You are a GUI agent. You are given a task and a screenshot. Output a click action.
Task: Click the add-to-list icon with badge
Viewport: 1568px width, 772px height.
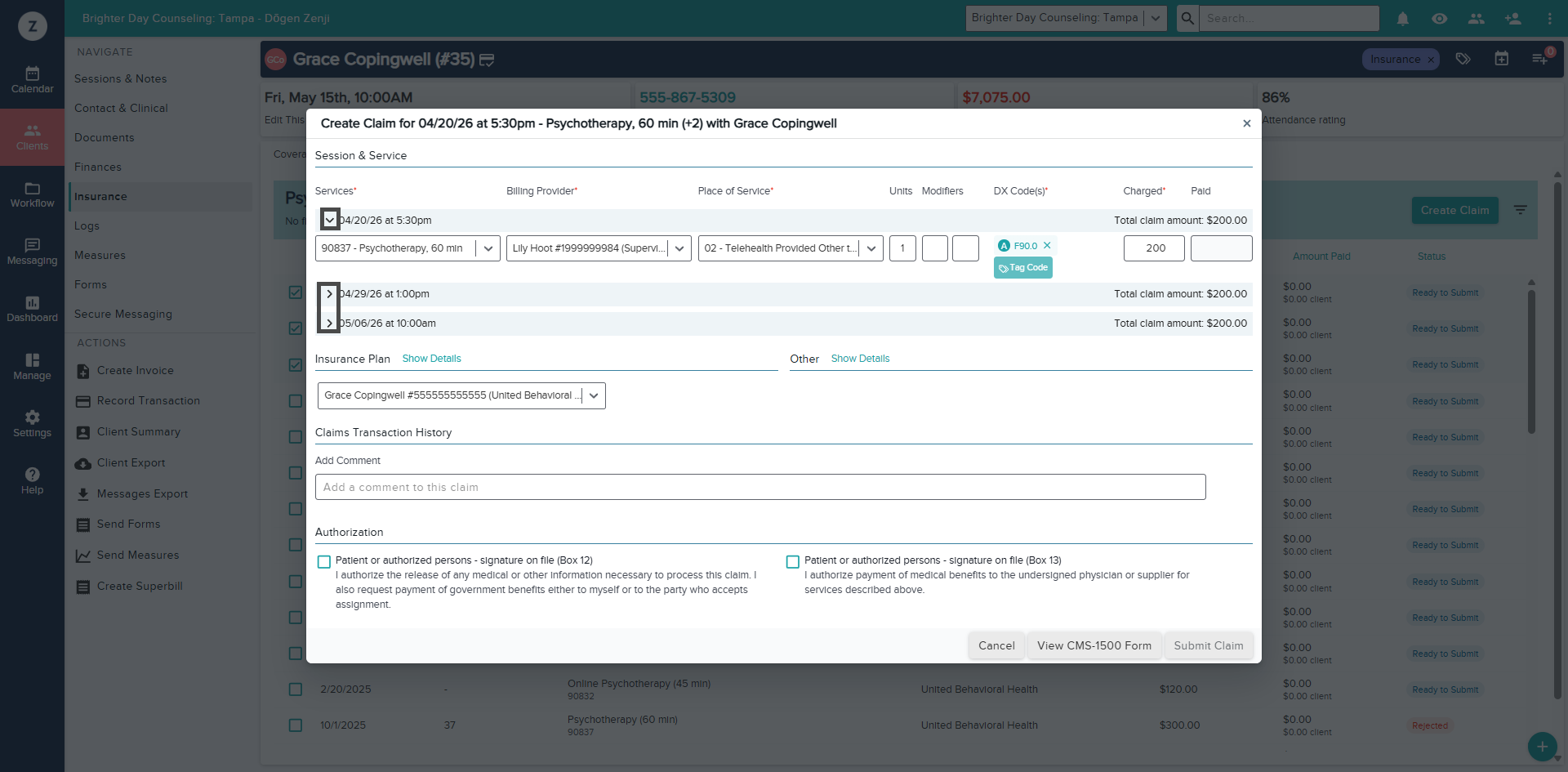1540,59
